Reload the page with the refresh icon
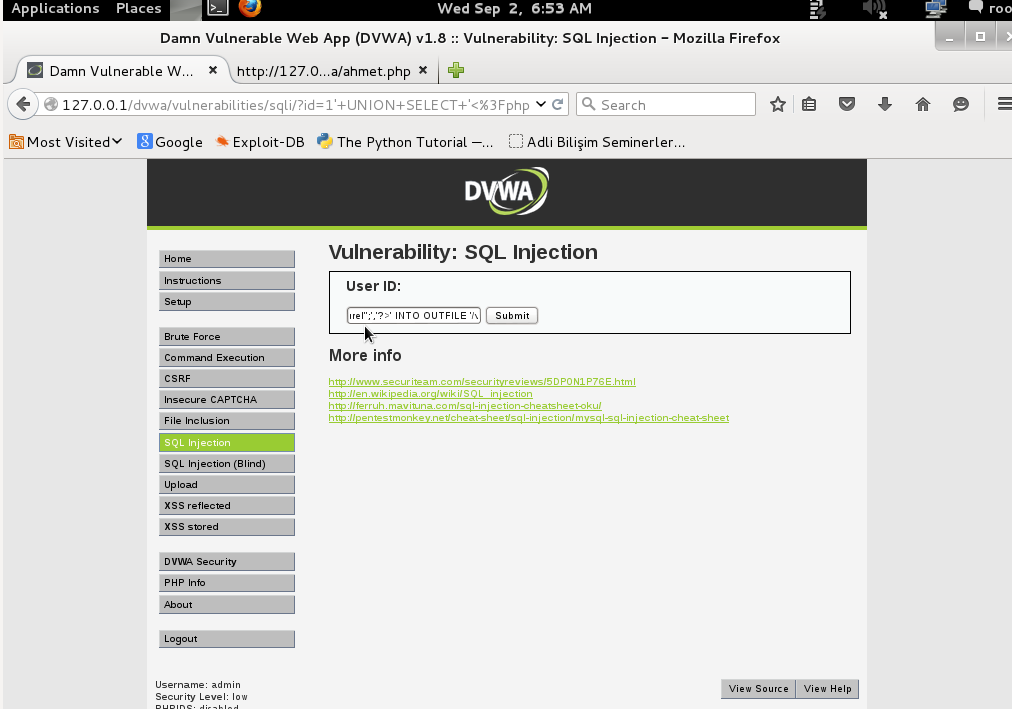 [559, 104]
